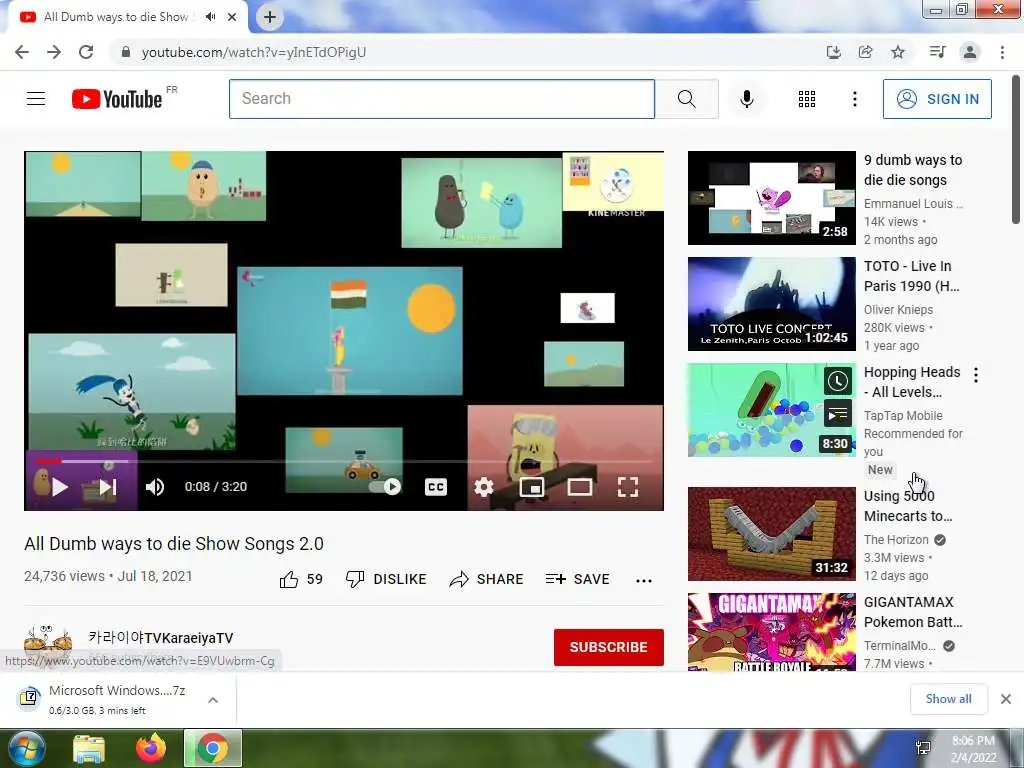Mute the video volume speaker icon

coord(155,487)
